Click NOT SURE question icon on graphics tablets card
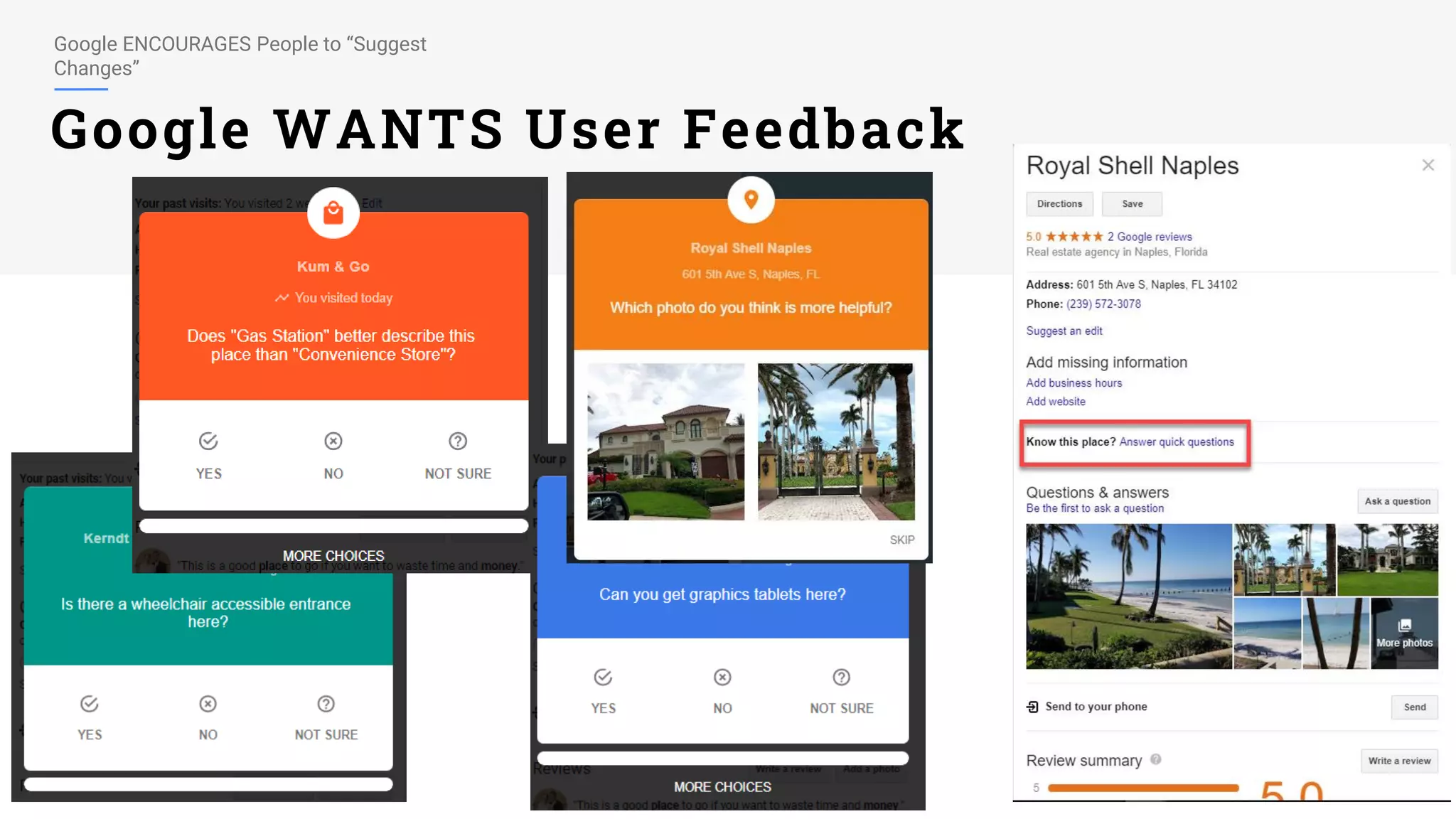The image size is (1456, 819). (842, 678)
